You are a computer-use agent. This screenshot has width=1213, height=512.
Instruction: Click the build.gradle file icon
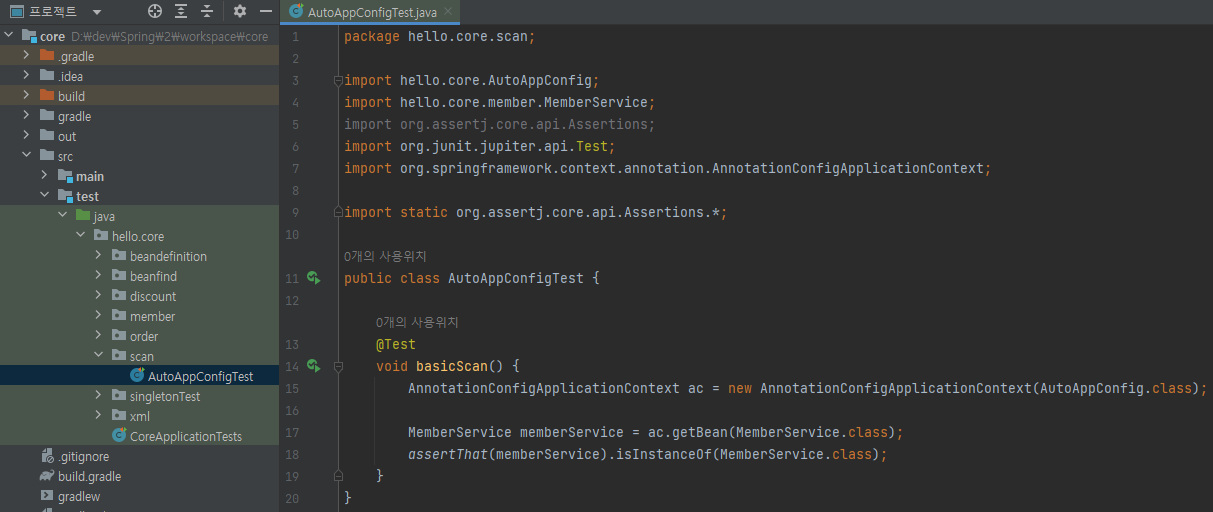tap(47, 476)
